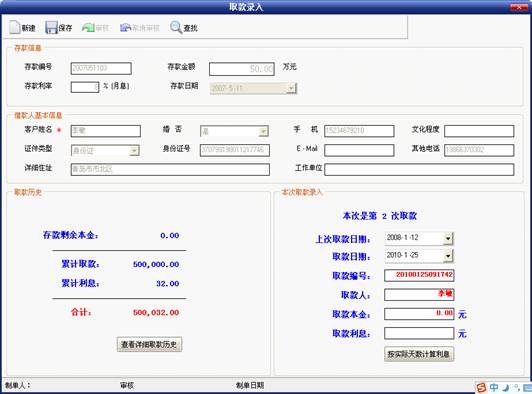Viewport: 532px width, 394px height.
Task: Click the moon half-width/full-width icon
Action: [x=506, y=387]
